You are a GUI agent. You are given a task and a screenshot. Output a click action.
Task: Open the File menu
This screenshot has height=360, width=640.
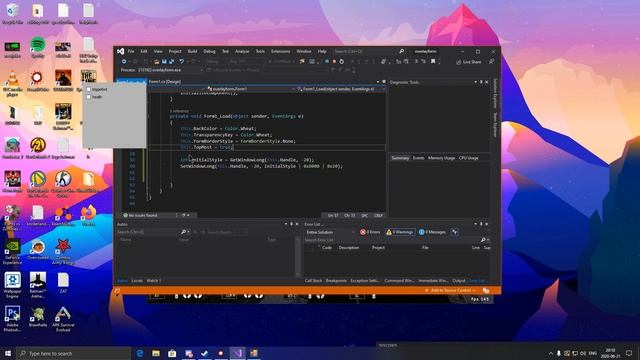131,51
